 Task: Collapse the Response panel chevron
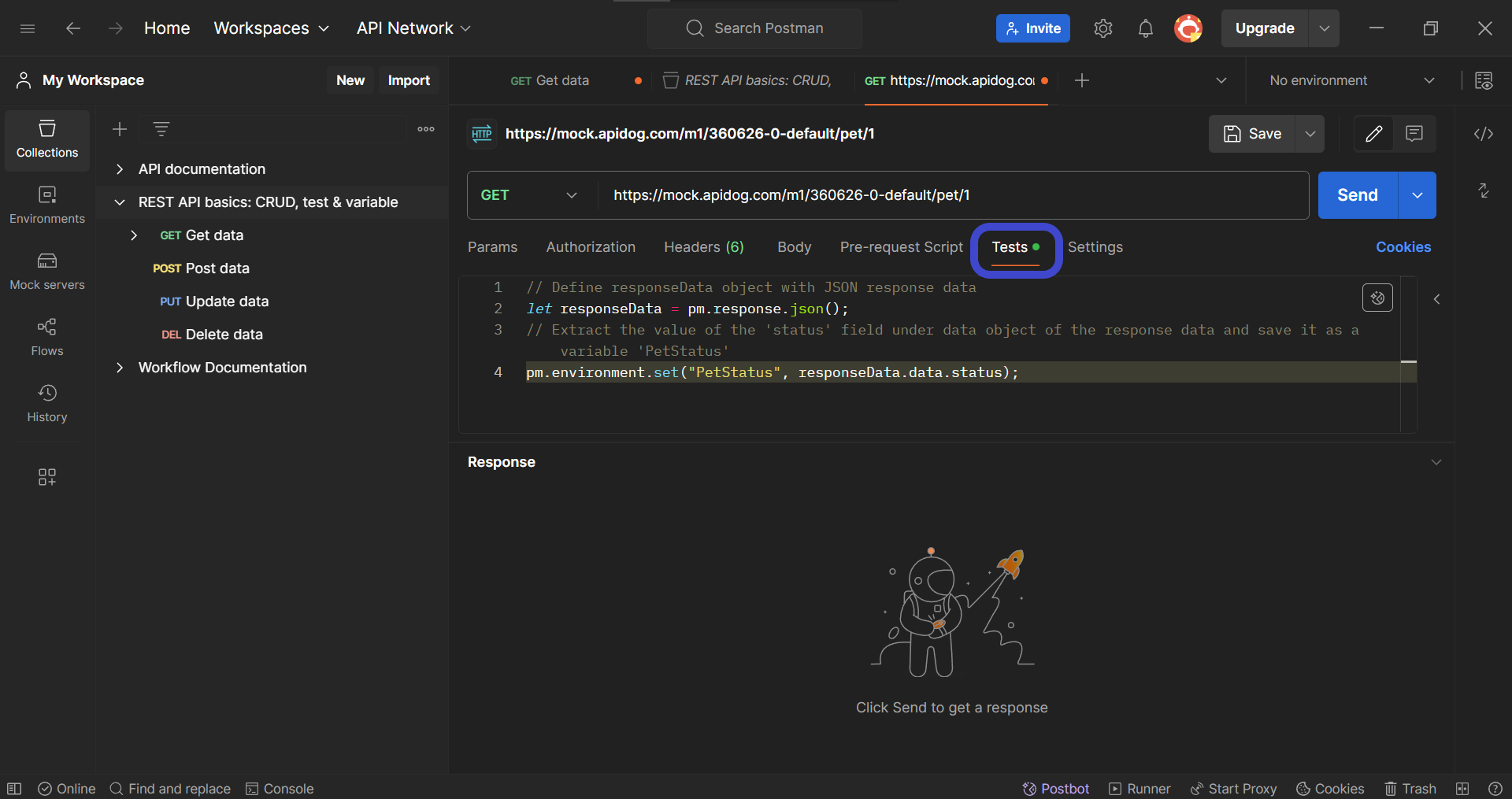[x=1436, y=462]
